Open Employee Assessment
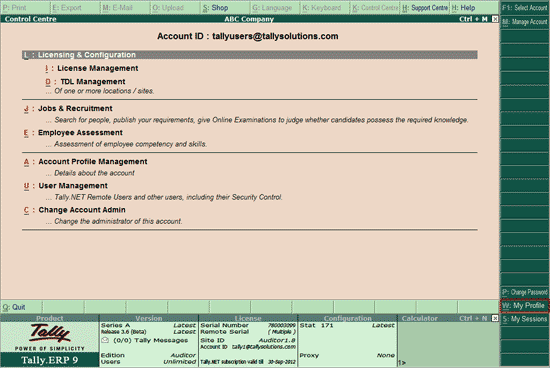 80,133
